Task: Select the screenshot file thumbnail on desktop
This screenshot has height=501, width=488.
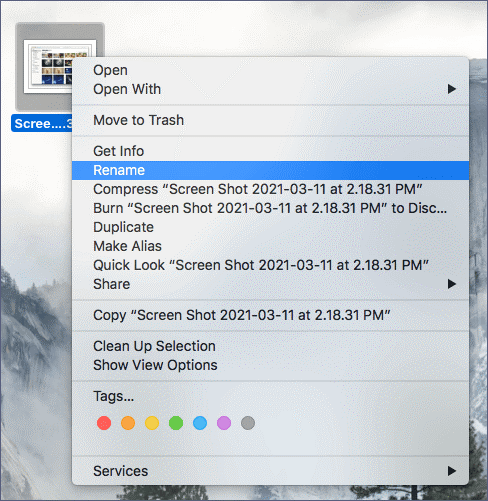Action: 47,67
